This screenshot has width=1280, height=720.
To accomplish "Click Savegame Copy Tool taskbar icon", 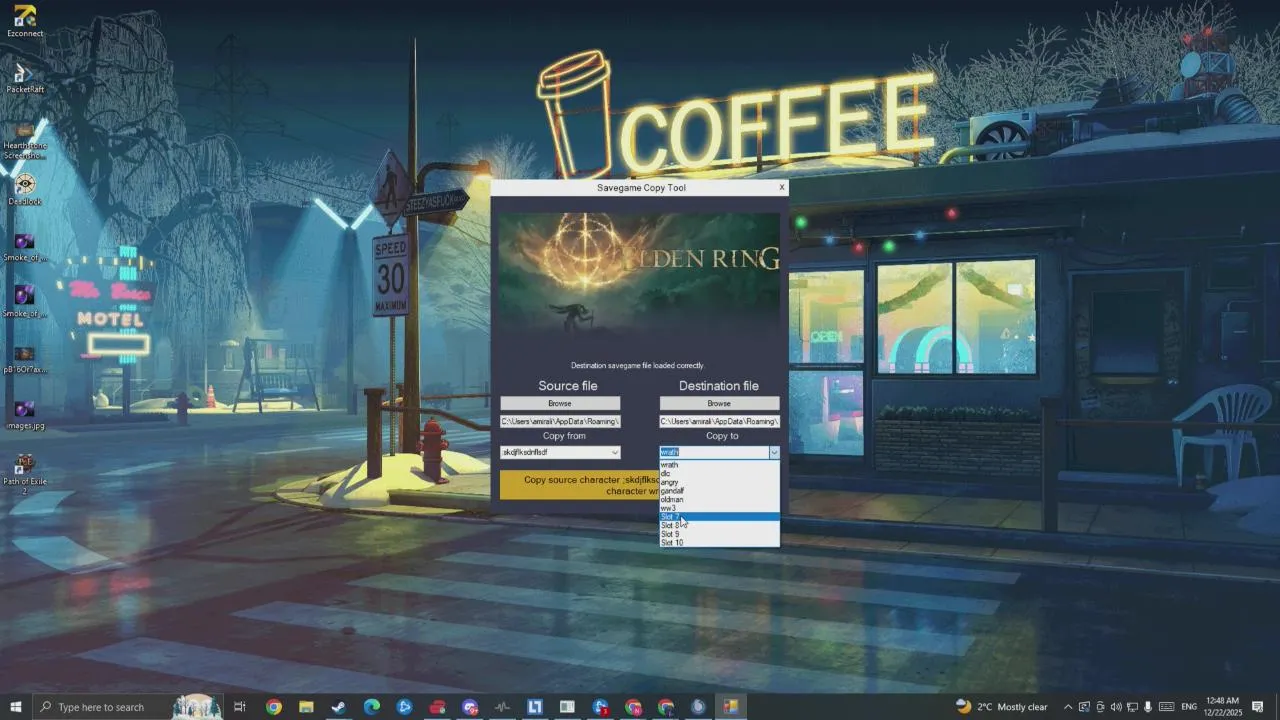I will pos(731,707).
